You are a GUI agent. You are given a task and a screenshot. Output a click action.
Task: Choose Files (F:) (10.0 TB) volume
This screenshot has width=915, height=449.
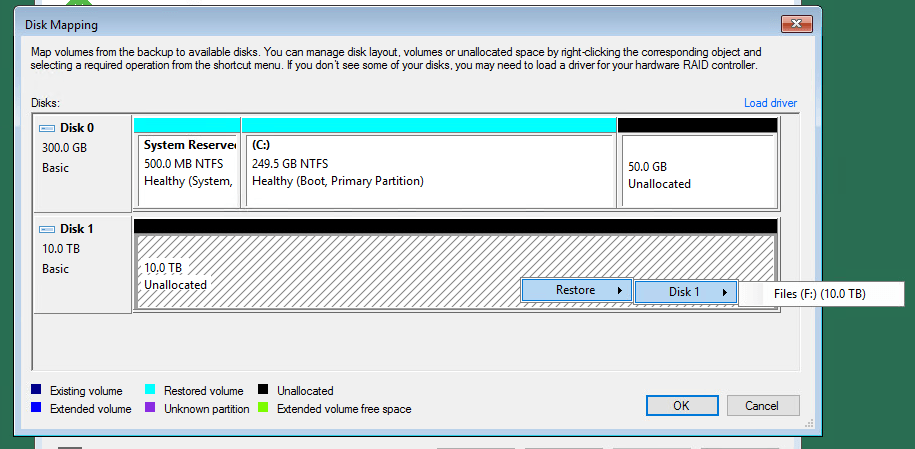coord(820,294)
